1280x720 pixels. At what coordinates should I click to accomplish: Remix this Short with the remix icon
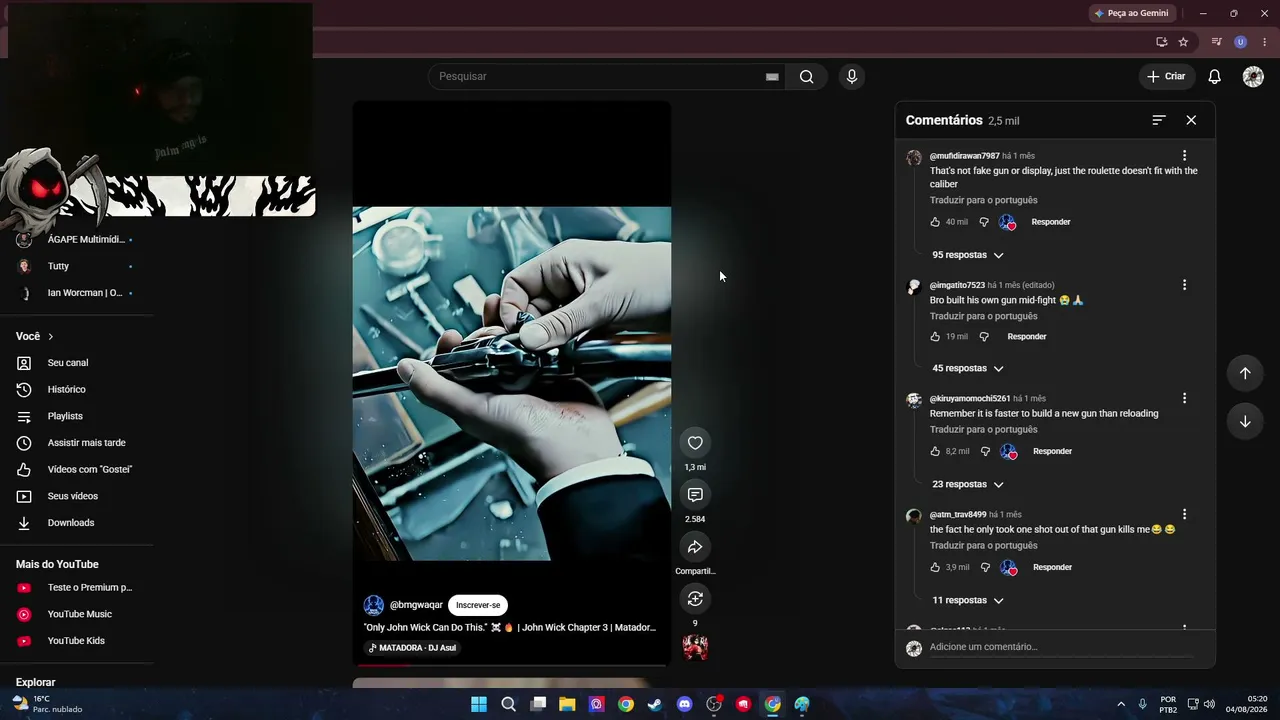695,599
